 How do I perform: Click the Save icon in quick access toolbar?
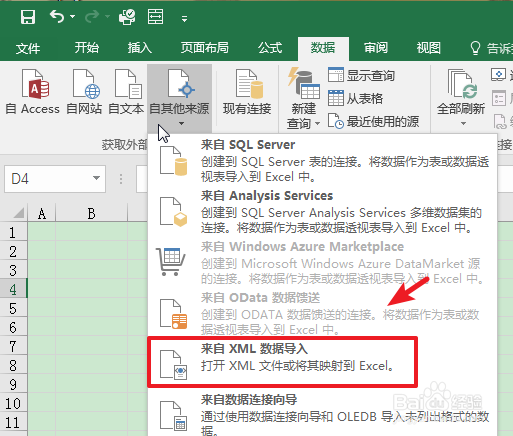coord(28,17)
